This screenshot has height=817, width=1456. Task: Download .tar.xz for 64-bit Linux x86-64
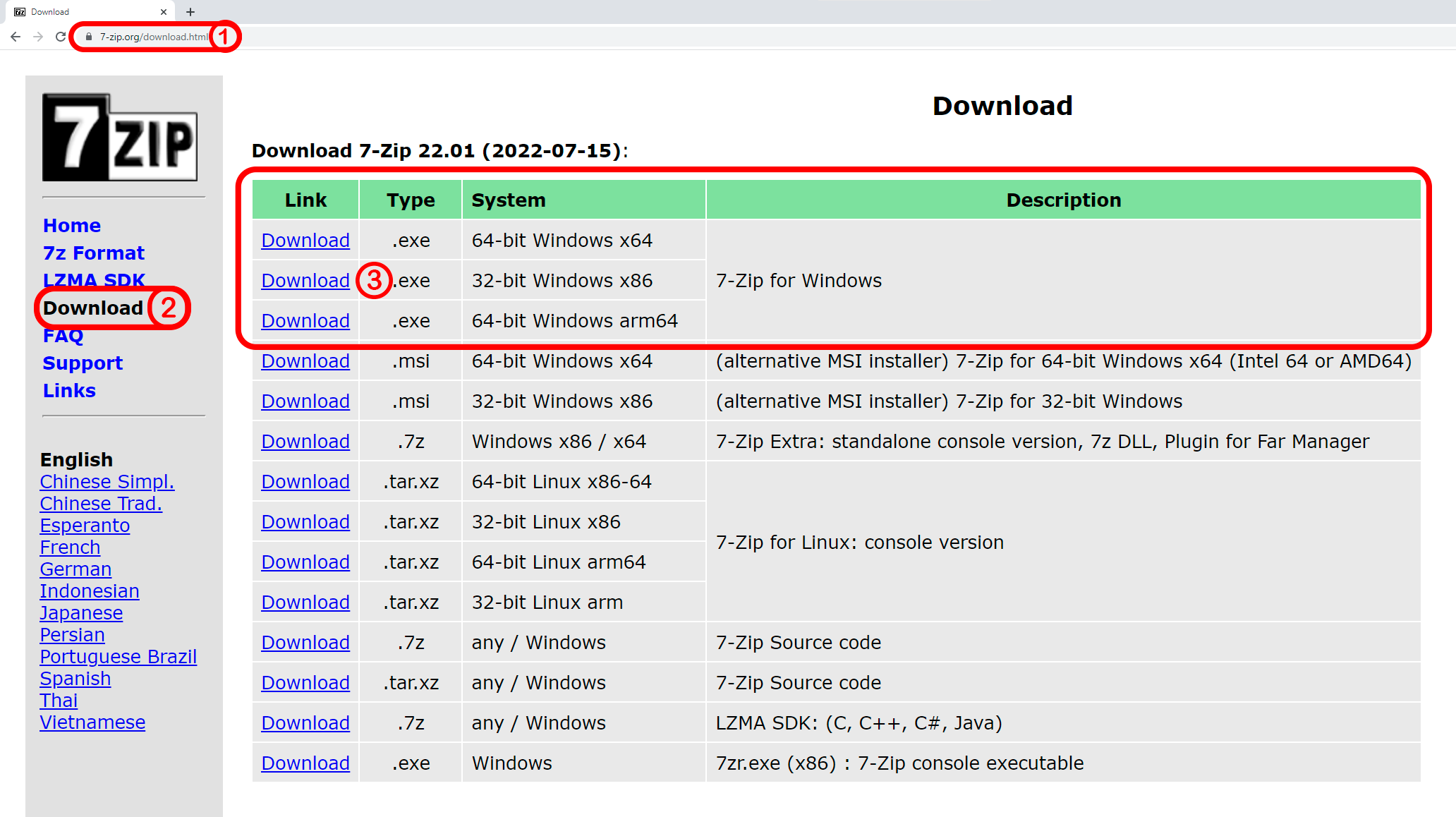(x=305, y=482)
